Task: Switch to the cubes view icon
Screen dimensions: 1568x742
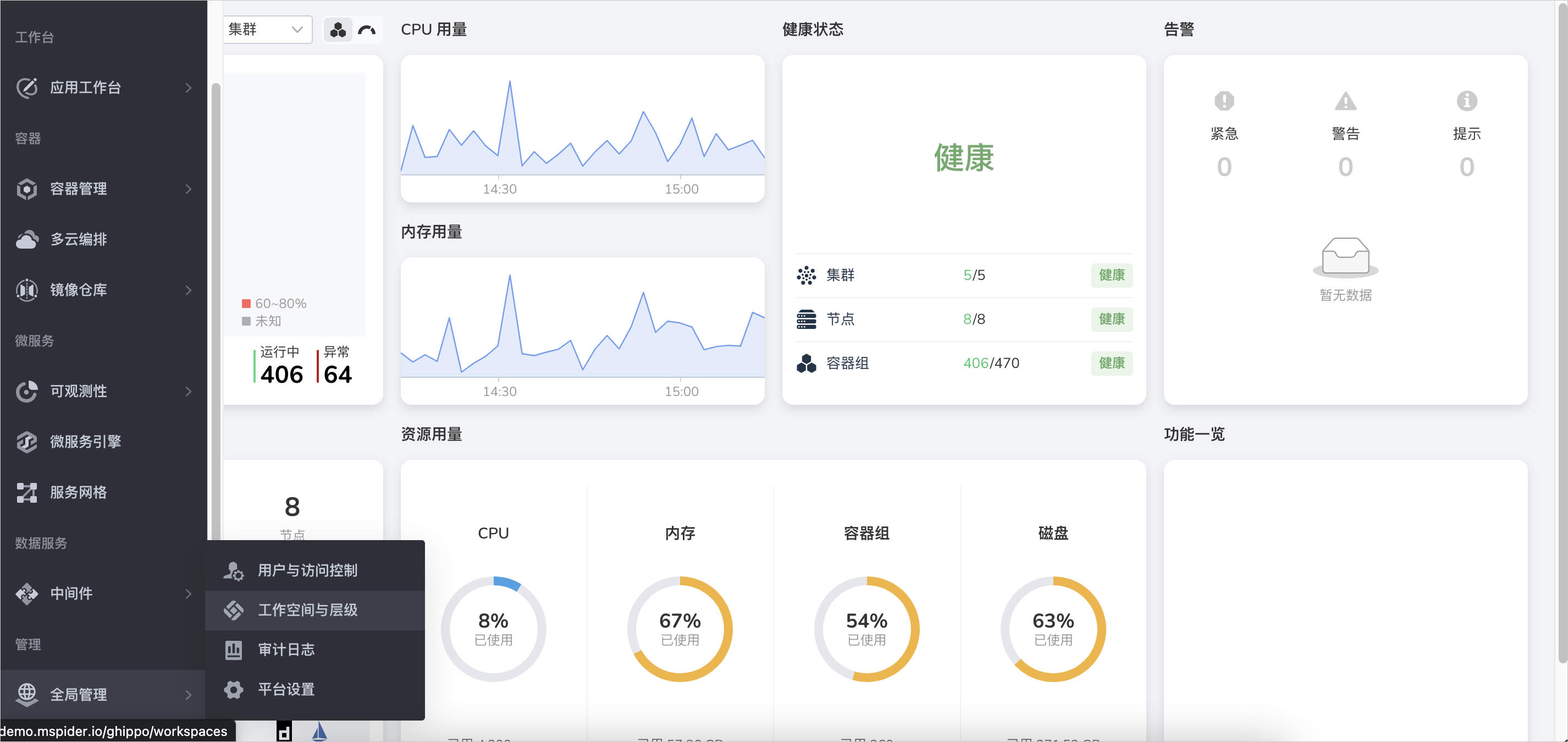Action: pyautogui.click(x=338, y=29)
